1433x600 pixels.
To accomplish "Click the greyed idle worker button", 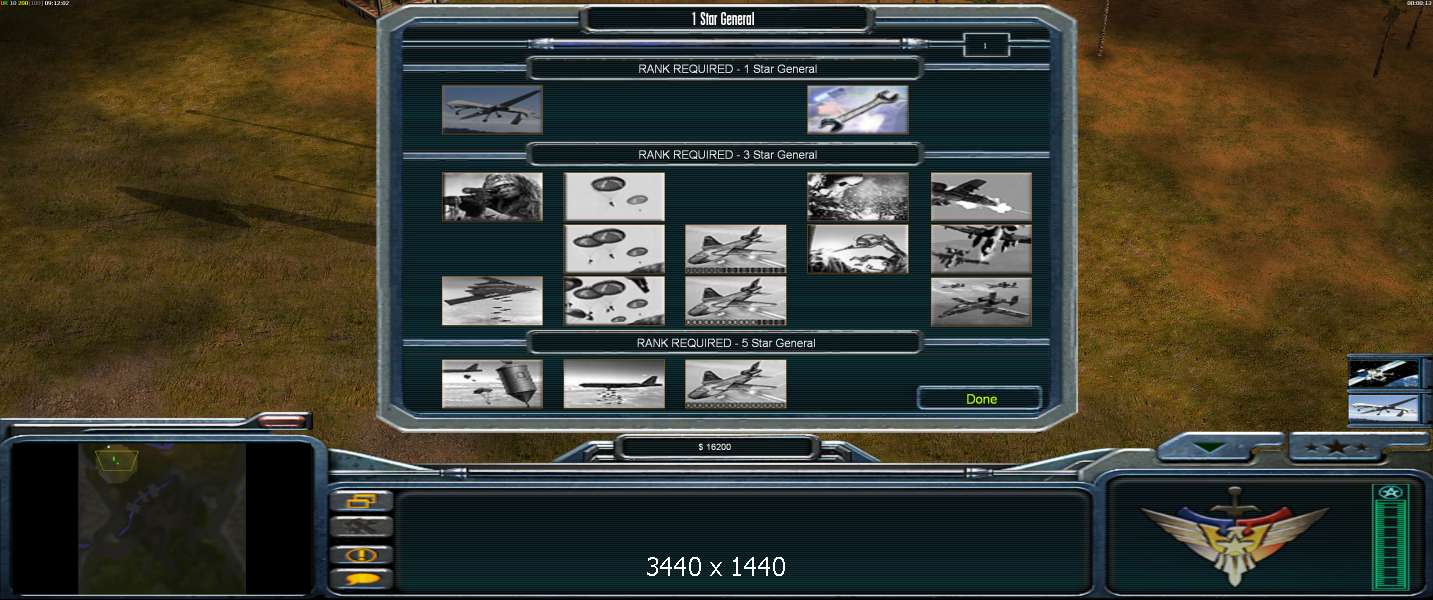I will click(x=361, y=527).
